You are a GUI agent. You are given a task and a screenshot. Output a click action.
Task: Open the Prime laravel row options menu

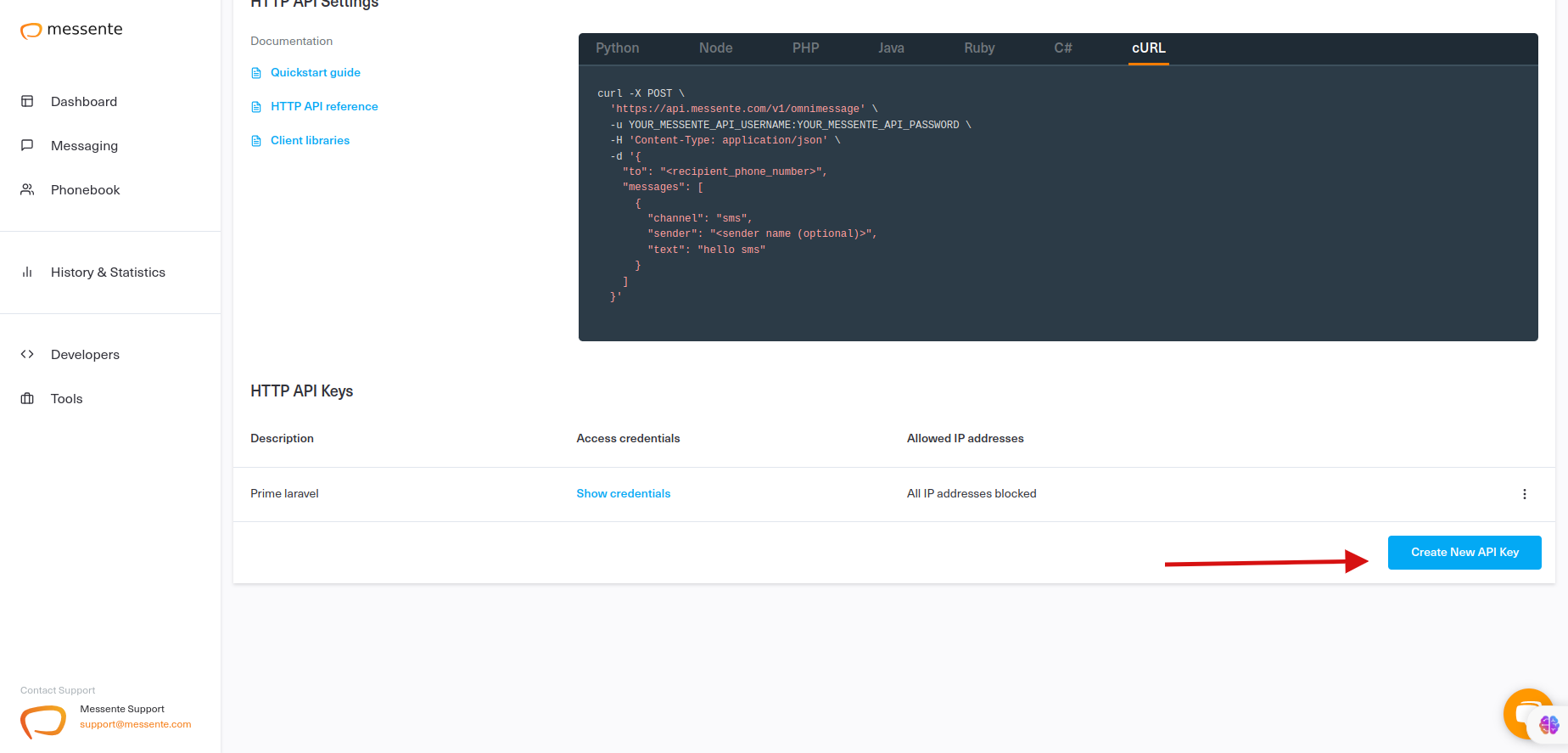(x=1524, y=494)
